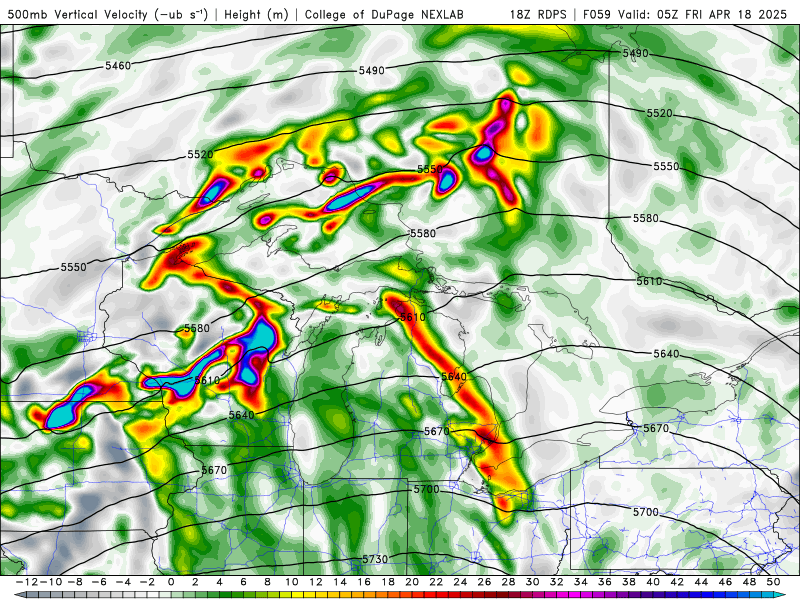Click the 'F059' forecast hour label
Image resolution: width=800 pixels, height=600 pixels.
point(598,14)
